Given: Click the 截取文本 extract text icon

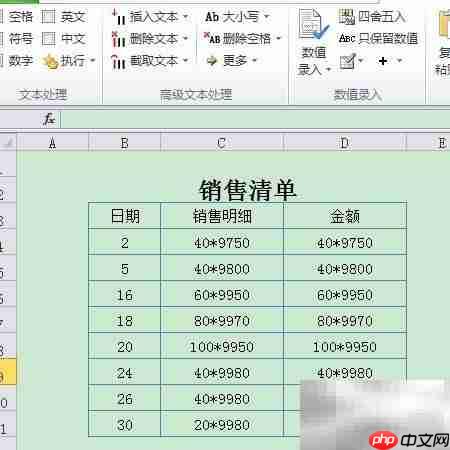Looking at the screenshot, I should 118,61.
